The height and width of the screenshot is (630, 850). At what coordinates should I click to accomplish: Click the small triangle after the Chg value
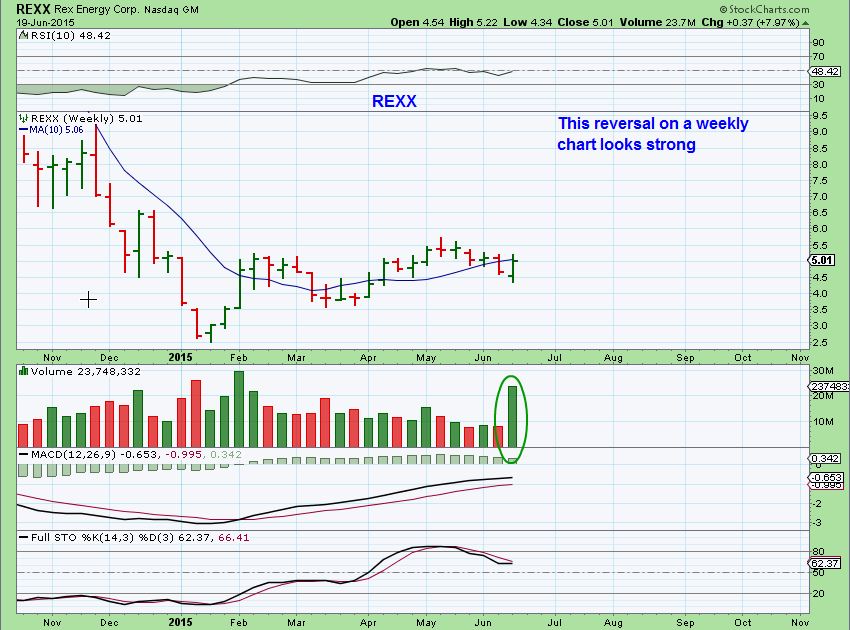tap(806, 23)
